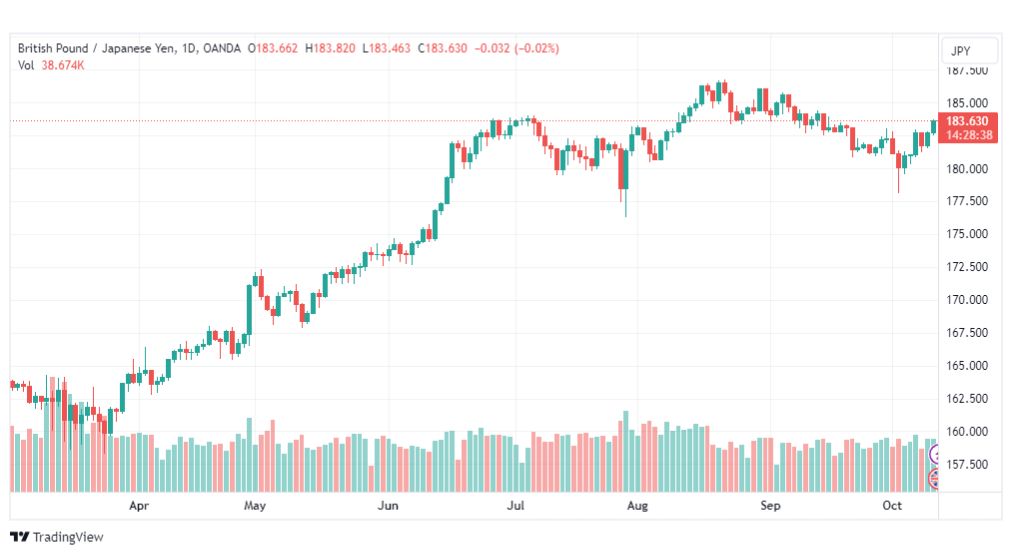
Task: Click the tallest green volume bar near Aug
Action: (x=625, y=451)
